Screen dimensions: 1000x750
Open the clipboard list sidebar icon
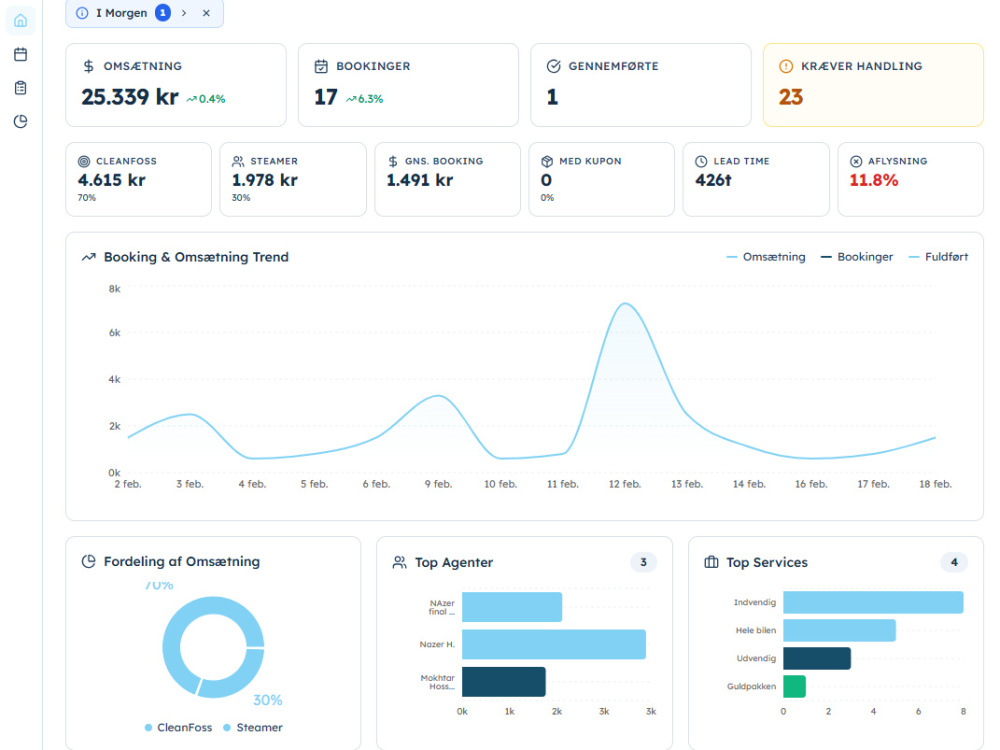20,88
